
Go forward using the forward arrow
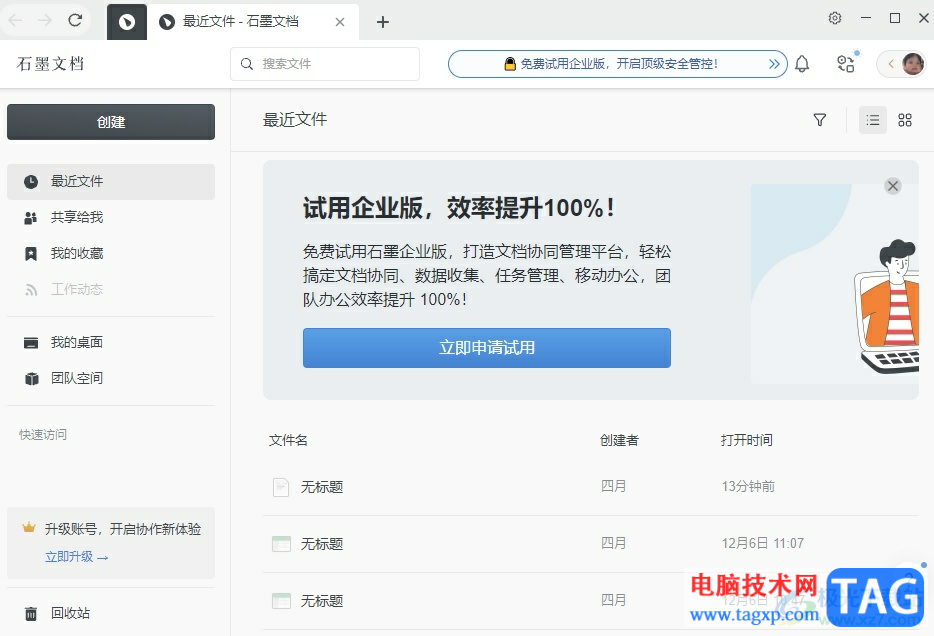45,20
